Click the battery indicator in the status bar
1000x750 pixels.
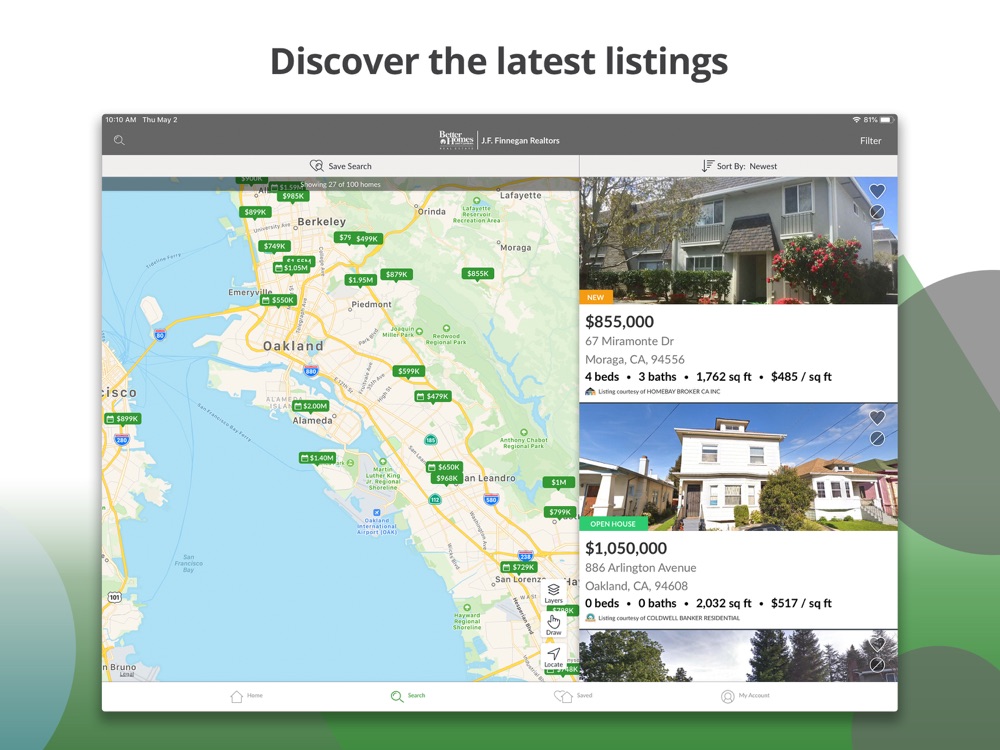pyautogui.click(x=888, y=120)
